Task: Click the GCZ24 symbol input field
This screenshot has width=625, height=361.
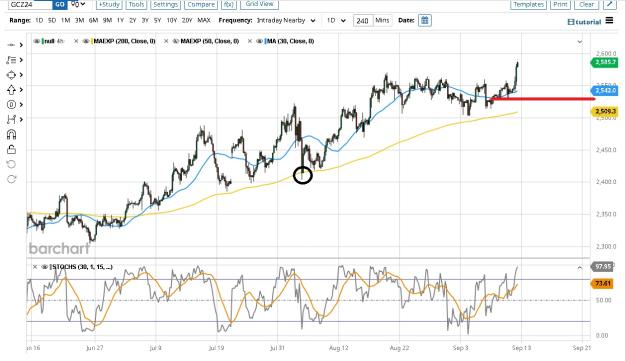Action: tap(30, 4)
